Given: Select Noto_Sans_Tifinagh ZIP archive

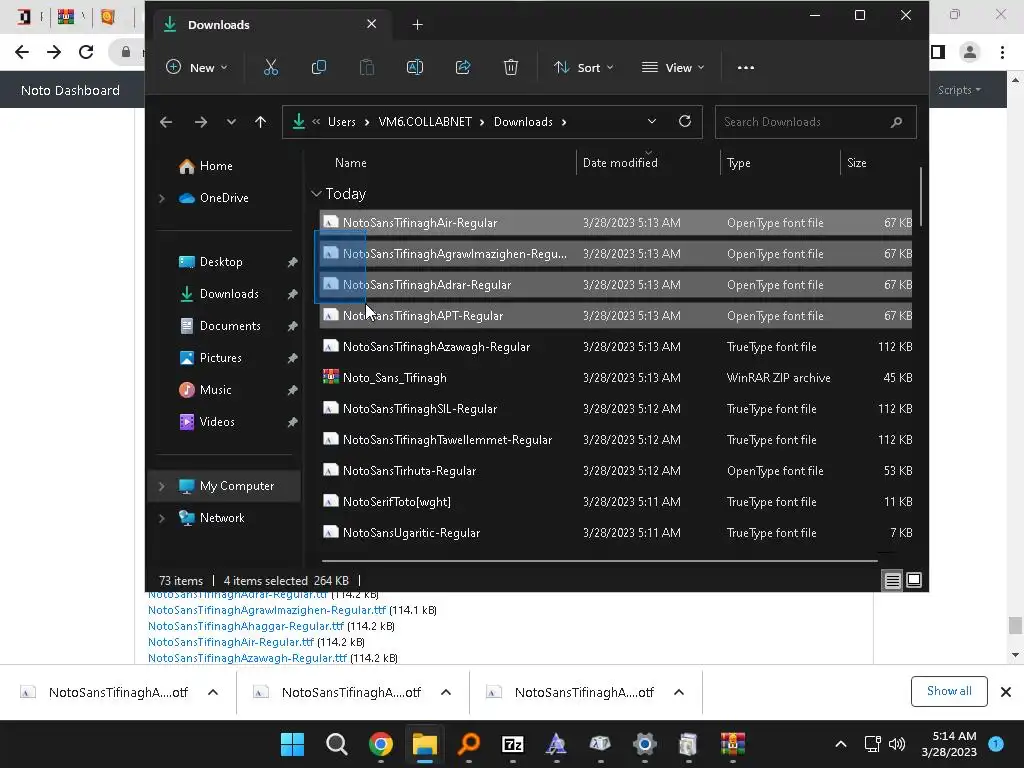Looking at the screenshot, I should point(616,377).
